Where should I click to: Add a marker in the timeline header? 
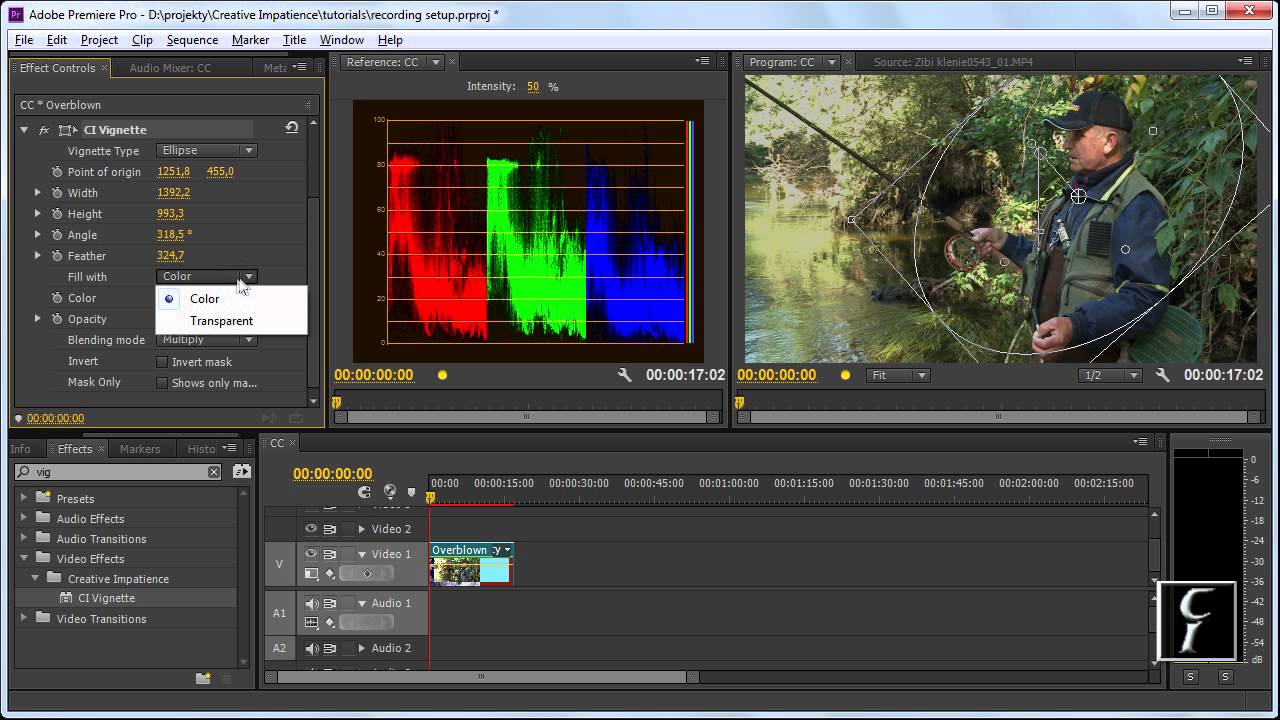tap(411, 493)
